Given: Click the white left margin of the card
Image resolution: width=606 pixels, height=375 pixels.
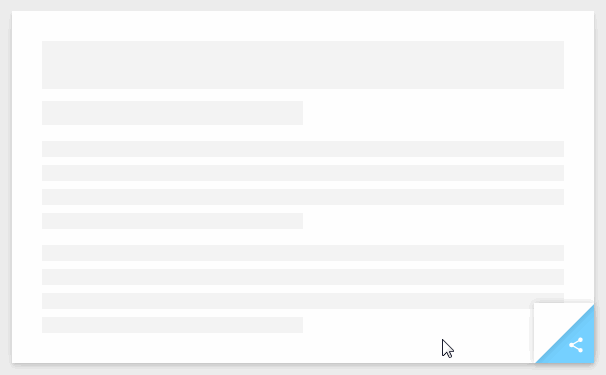Looking at the screenshot, I should point(27,187).
